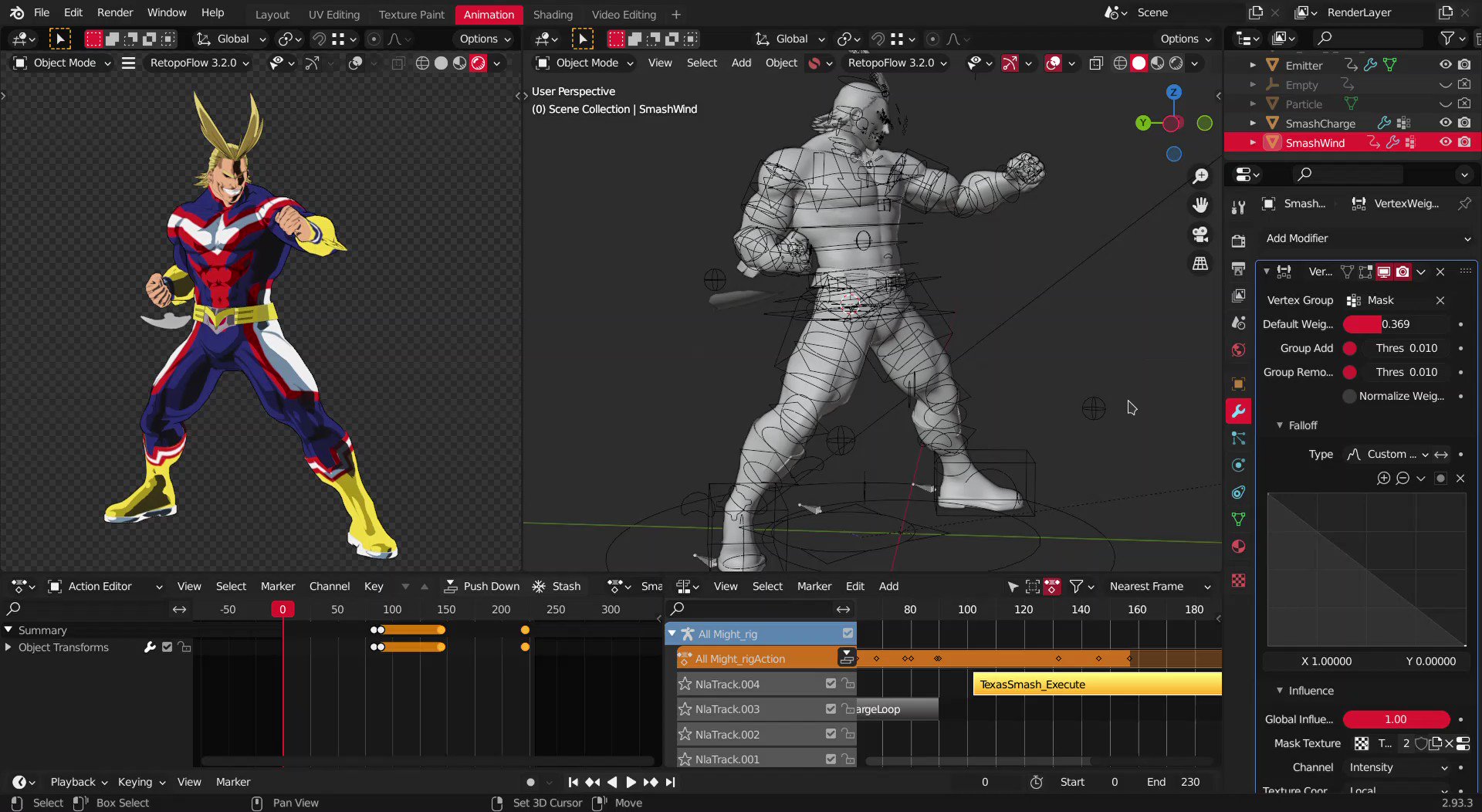The height and width of the screenshot is (812, 1482).
Task: Jump to the timeline end frame
Action: tap(670, 782)
